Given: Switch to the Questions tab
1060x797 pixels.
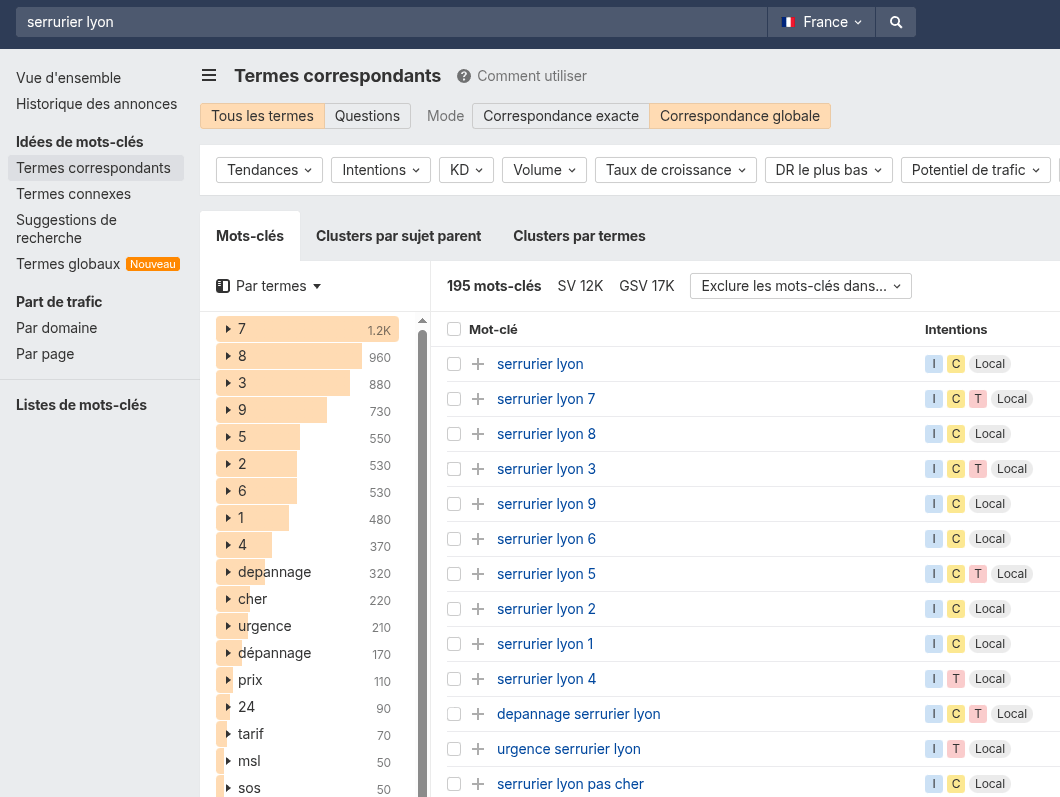Looking at the screenshot, I should point(367,116).
